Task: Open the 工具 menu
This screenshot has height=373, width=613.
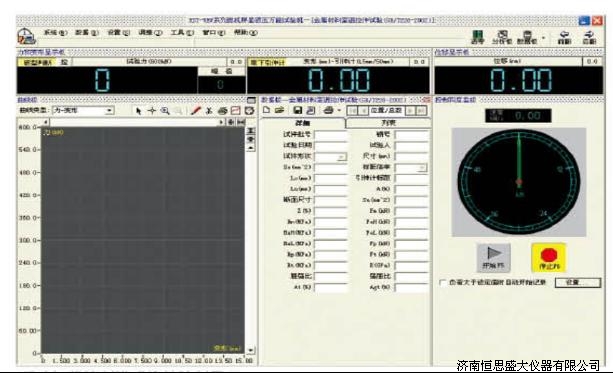Action: point(182,33)
